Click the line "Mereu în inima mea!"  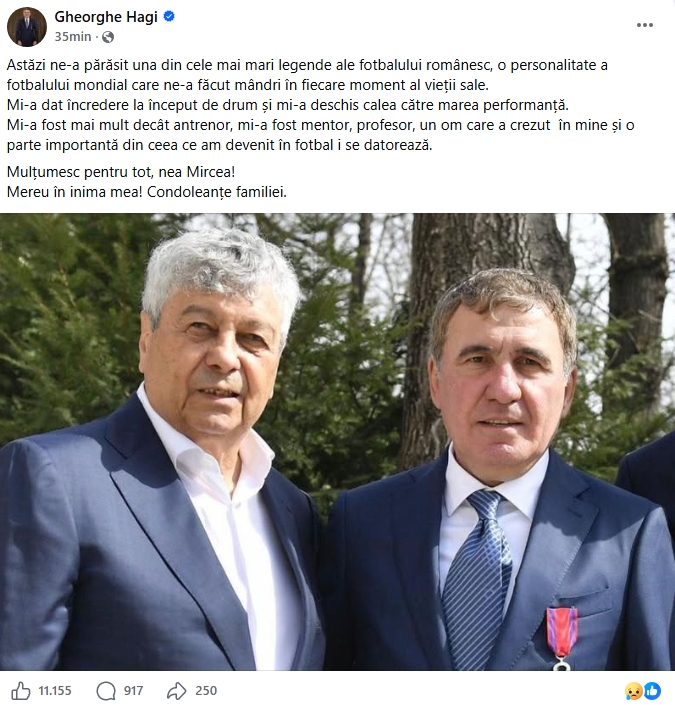(75, 192)
